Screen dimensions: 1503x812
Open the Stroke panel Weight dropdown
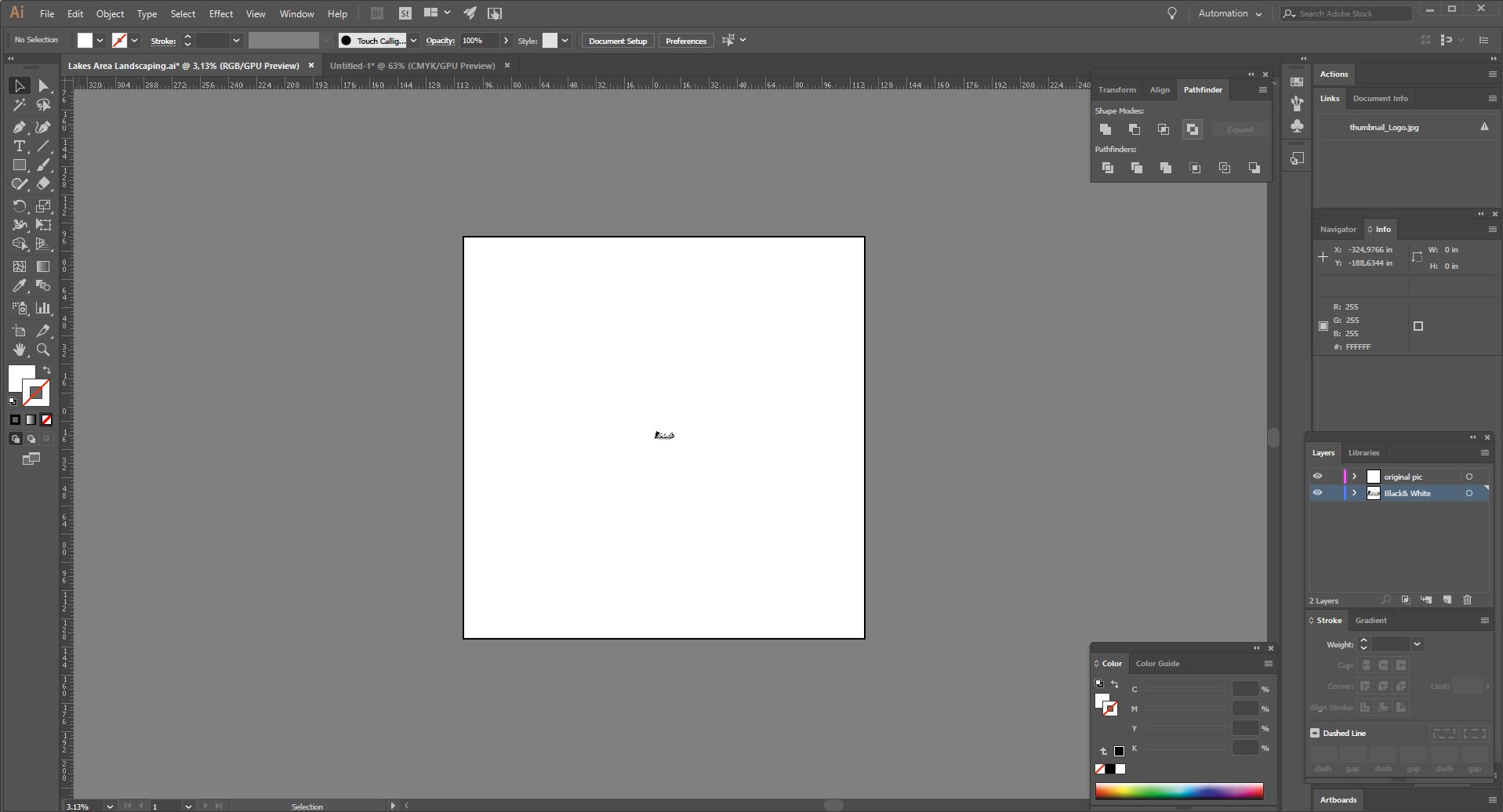point(1417,644)
